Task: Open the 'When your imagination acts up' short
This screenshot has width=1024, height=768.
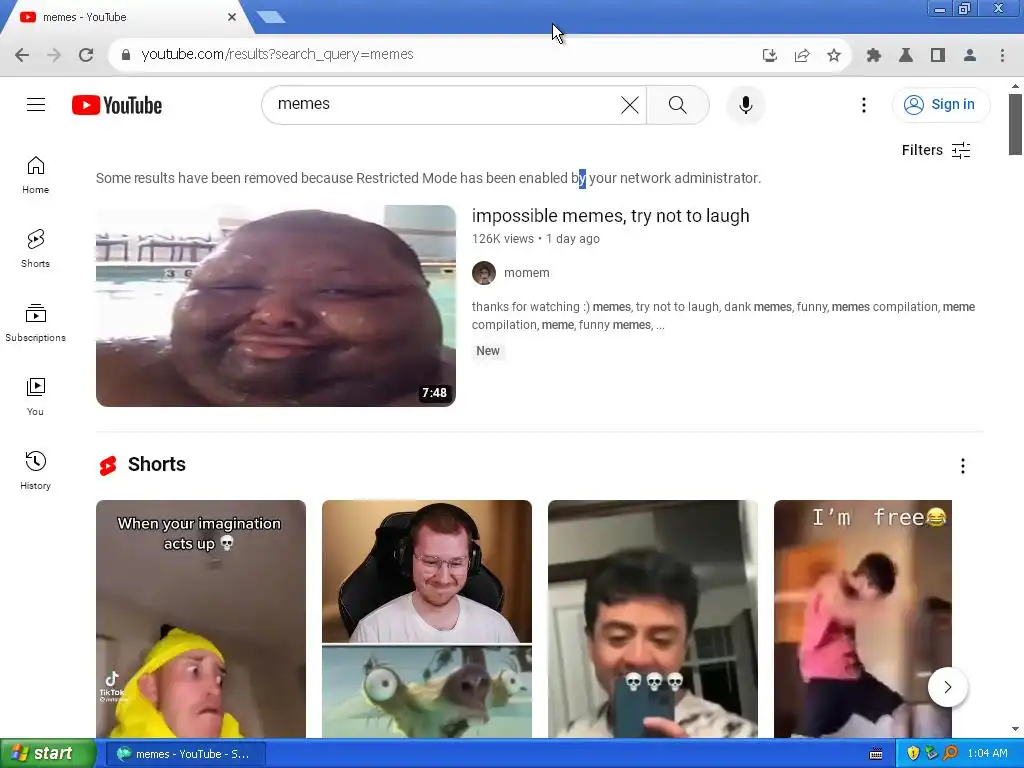Action: coord(200,619)
